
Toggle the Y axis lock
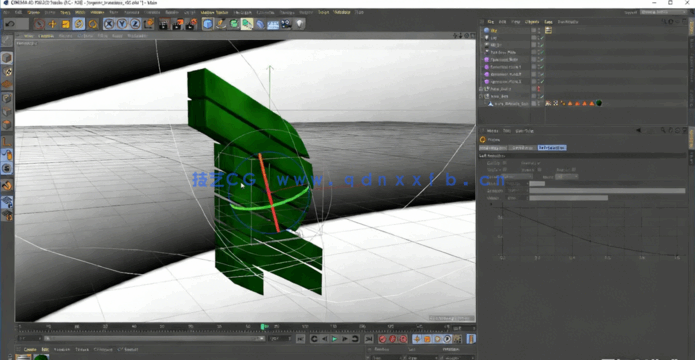point(122,23)
